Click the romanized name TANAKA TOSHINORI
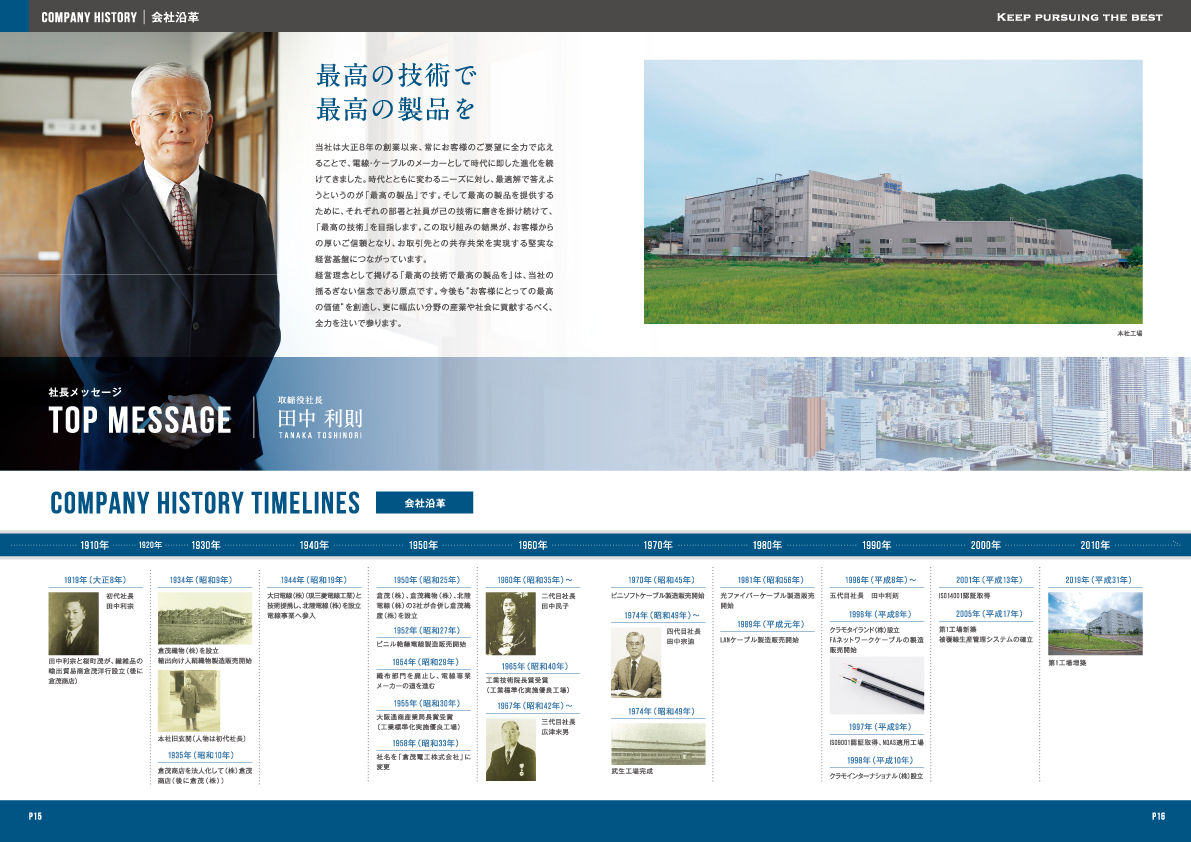The image size is (1191, 842). (x=320, y=435)
